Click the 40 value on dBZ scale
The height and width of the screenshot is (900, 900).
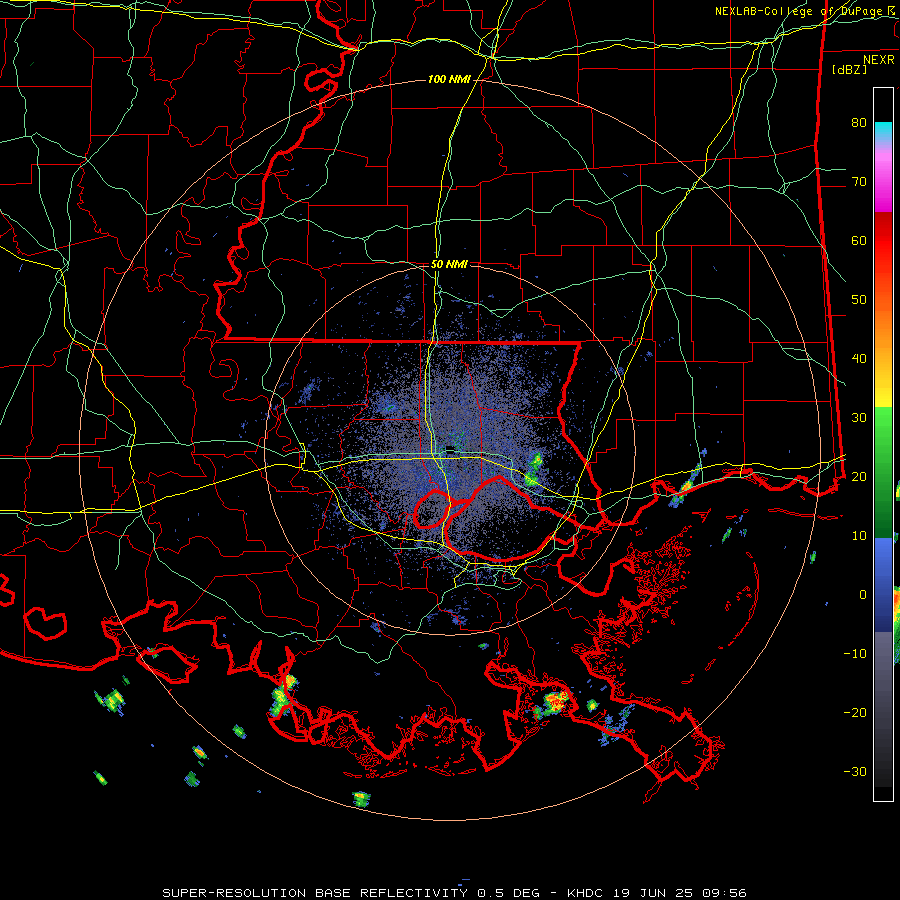(859, 359)
